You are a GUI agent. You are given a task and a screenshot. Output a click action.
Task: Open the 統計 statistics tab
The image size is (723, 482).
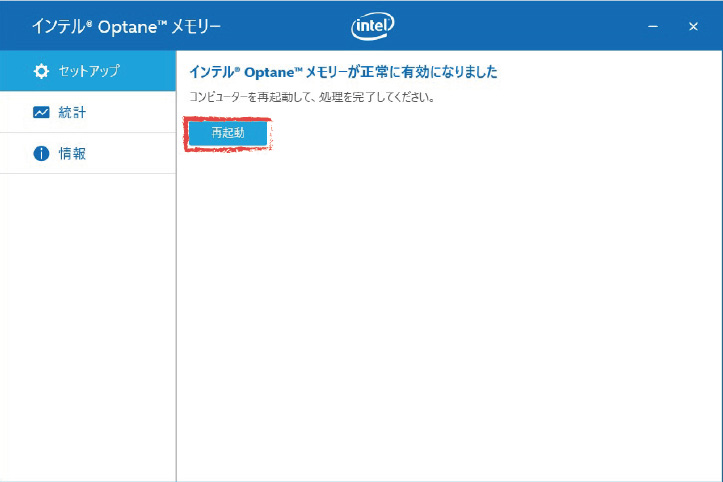tap(88, 112)
